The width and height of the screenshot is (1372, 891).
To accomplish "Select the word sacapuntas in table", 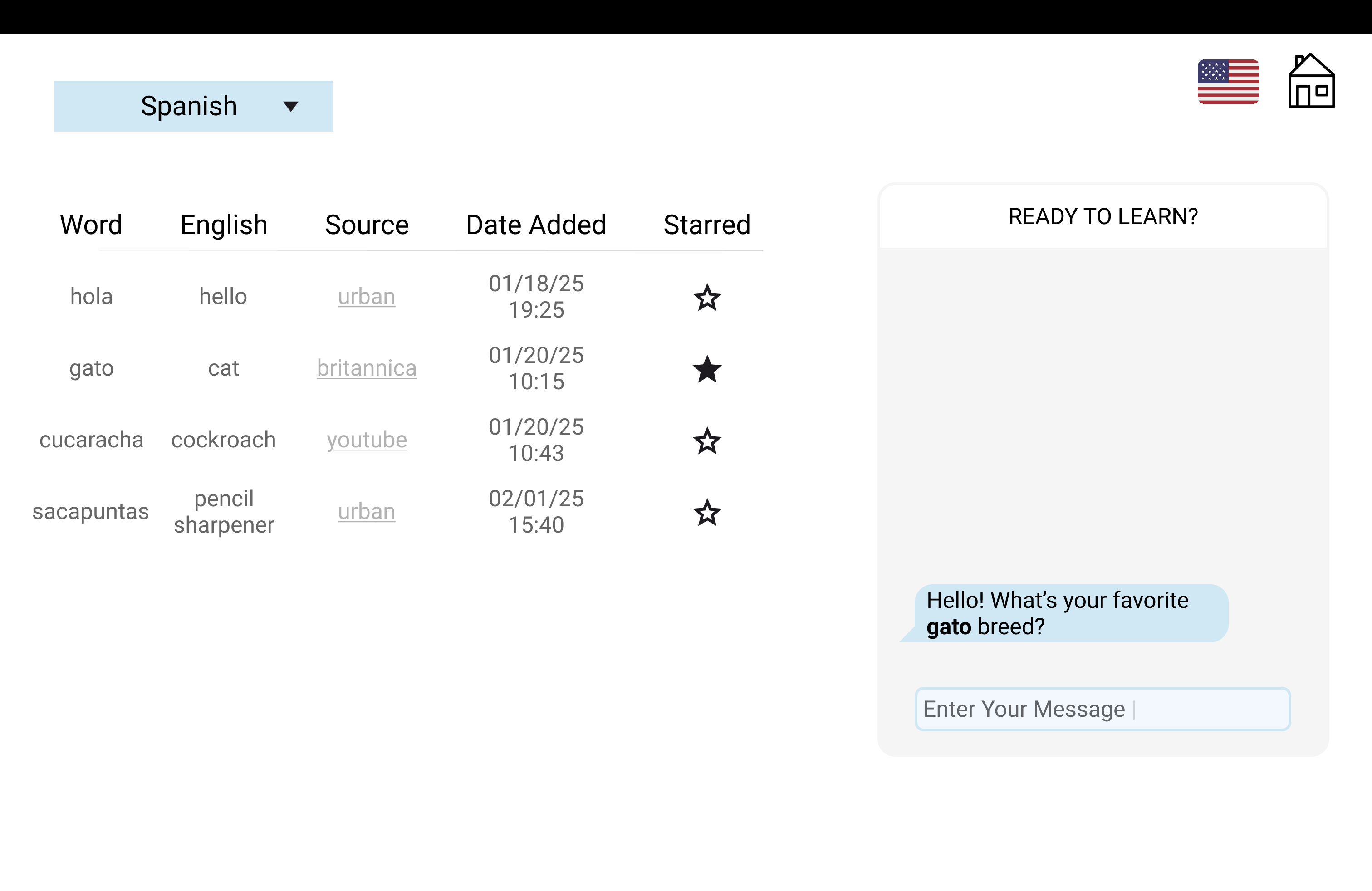I will [91, 512].
